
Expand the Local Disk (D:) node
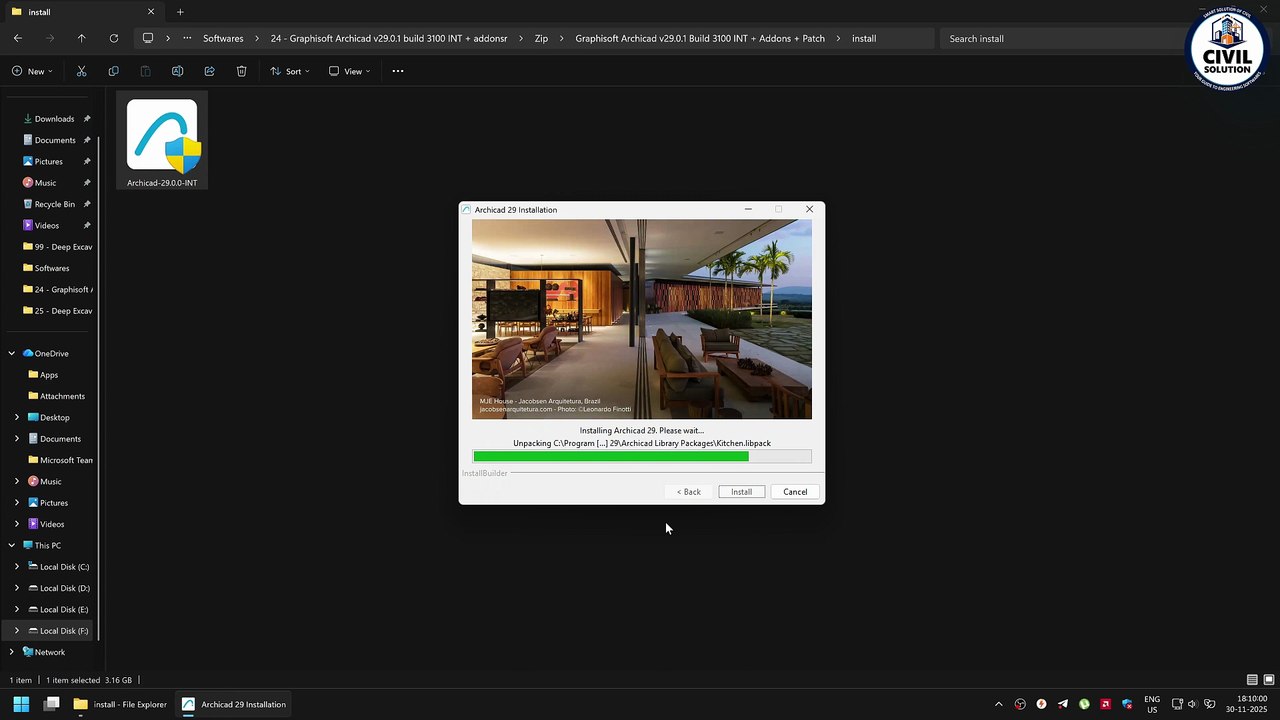coord(17,588)
